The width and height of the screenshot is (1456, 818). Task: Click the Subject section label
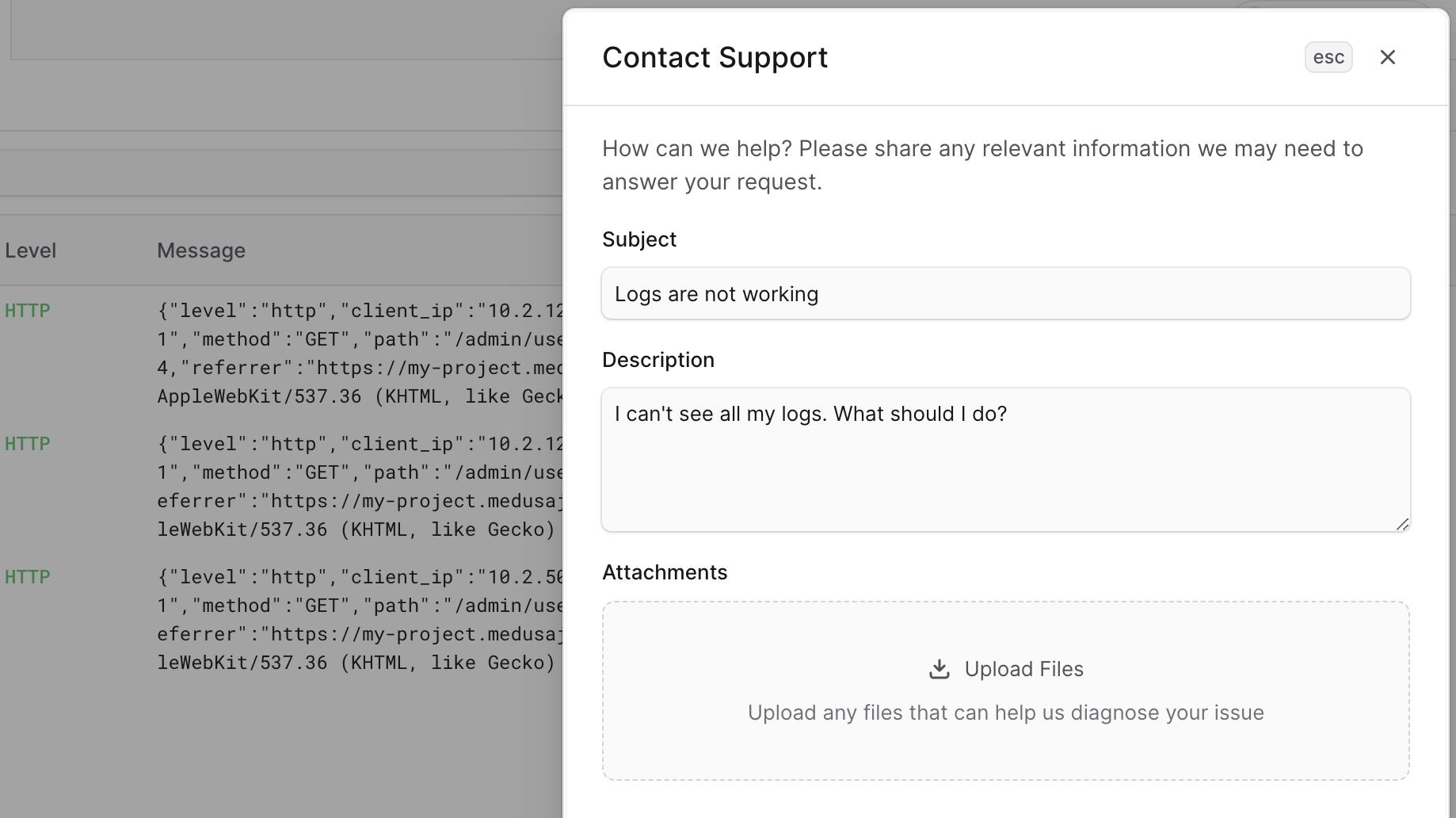(638, 239)
